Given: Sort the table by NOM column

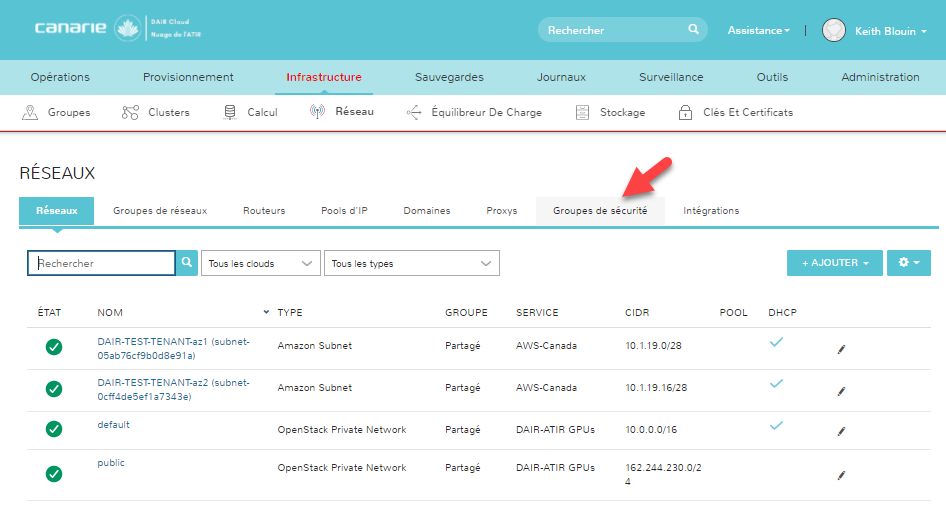Looking at the screenshot, I should 110,312.
